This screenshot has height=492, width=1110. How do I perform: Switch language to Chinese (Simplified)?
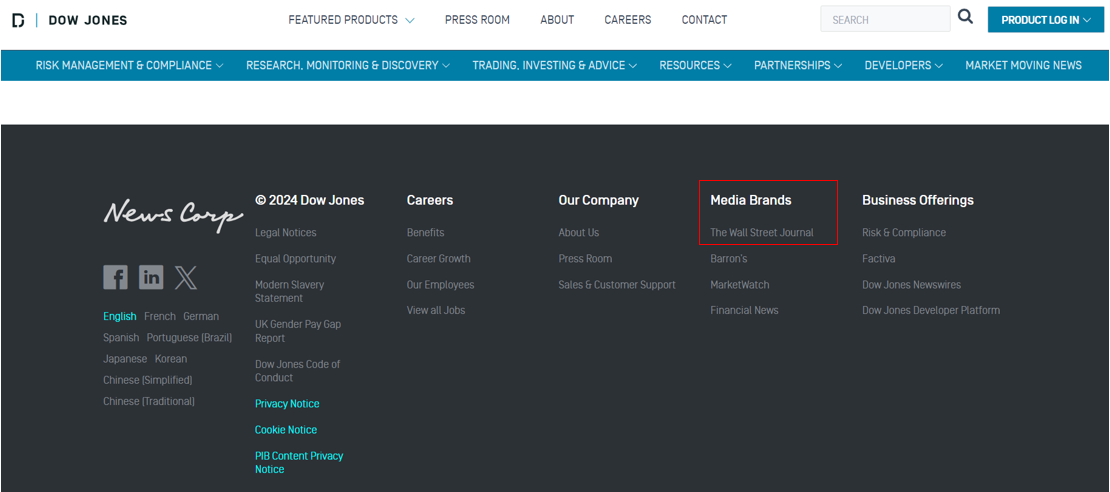point(147,380)
